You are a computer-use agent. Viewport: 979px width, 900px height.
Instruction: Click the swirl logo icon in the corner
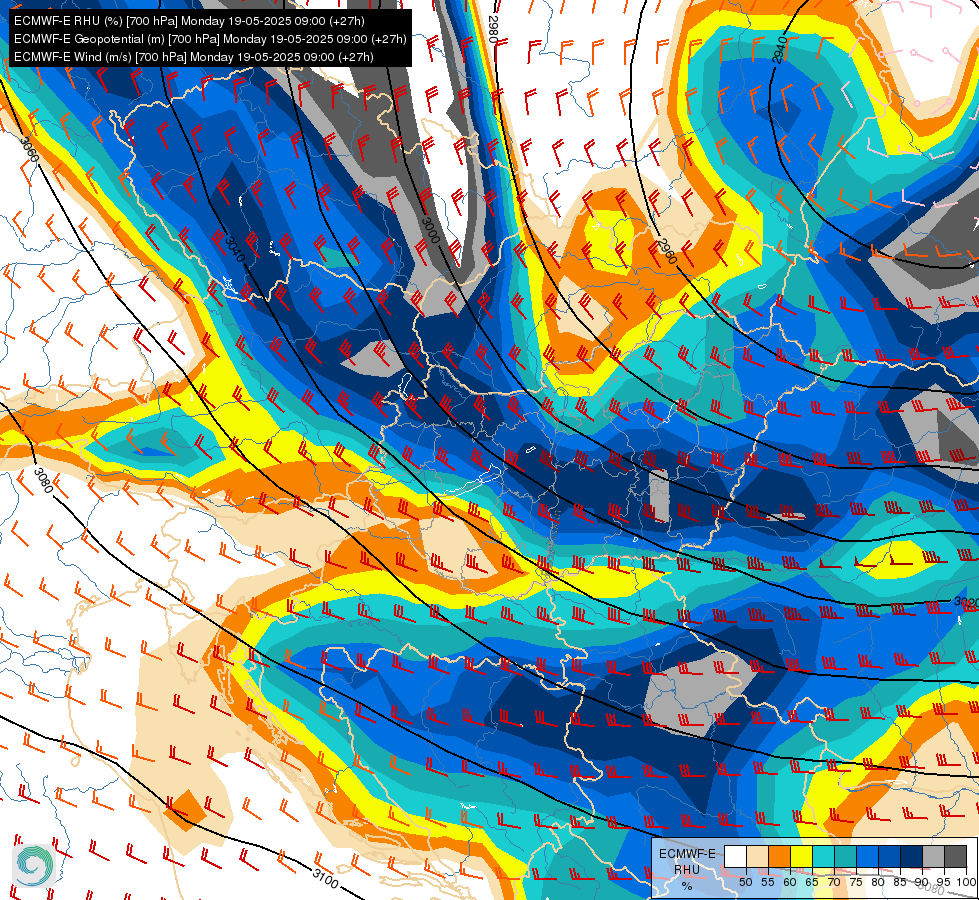(x=34, y=865)
